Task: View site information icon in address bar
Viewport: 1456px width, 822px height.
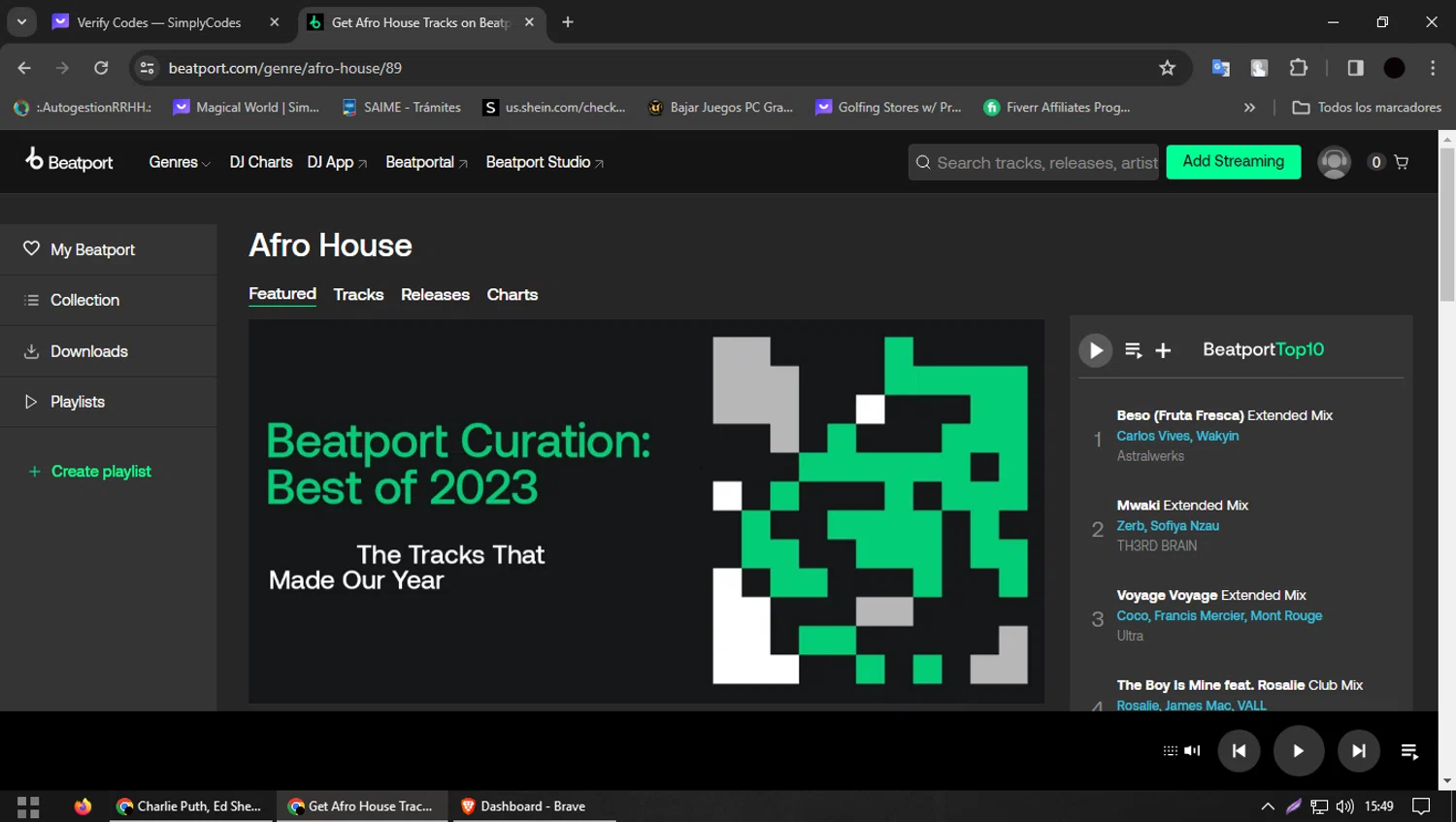Action: coord(147,68)
